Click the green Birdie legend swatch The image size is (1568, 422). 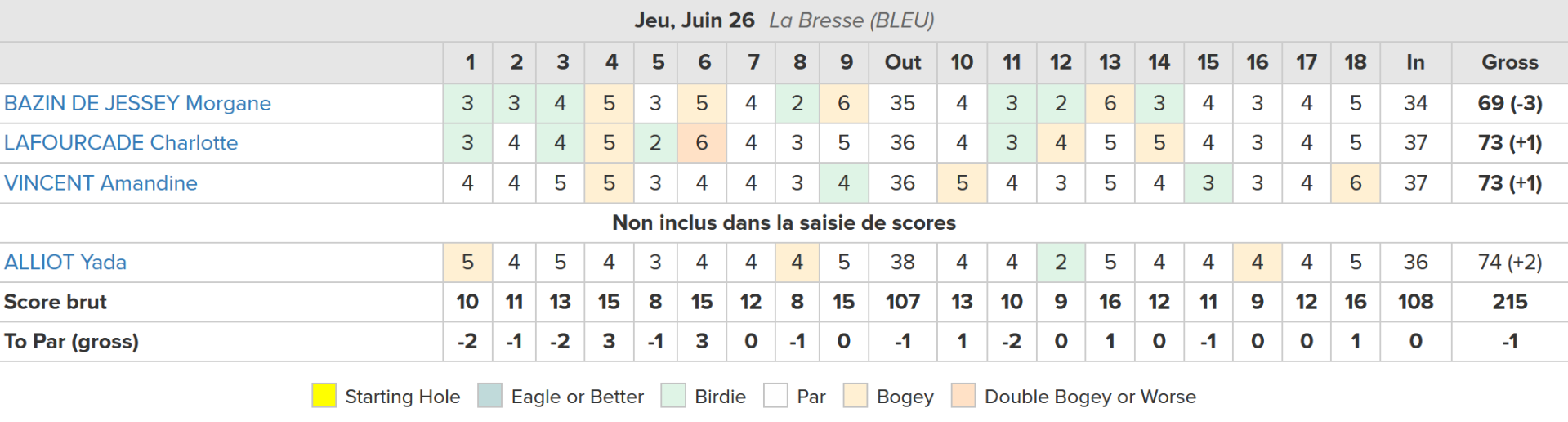click(x=673, y=396)
